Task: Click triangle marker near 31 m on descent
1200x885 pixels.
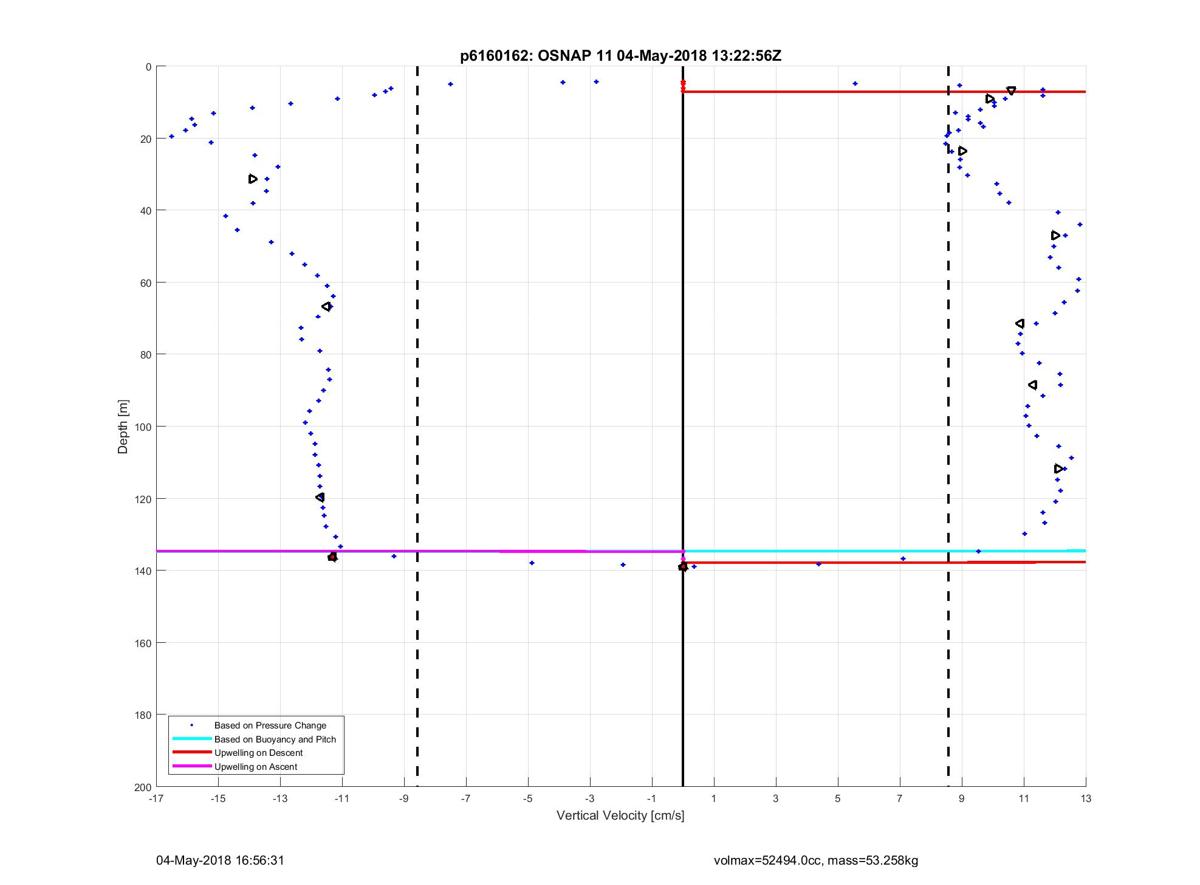Action: click(253, 179)
